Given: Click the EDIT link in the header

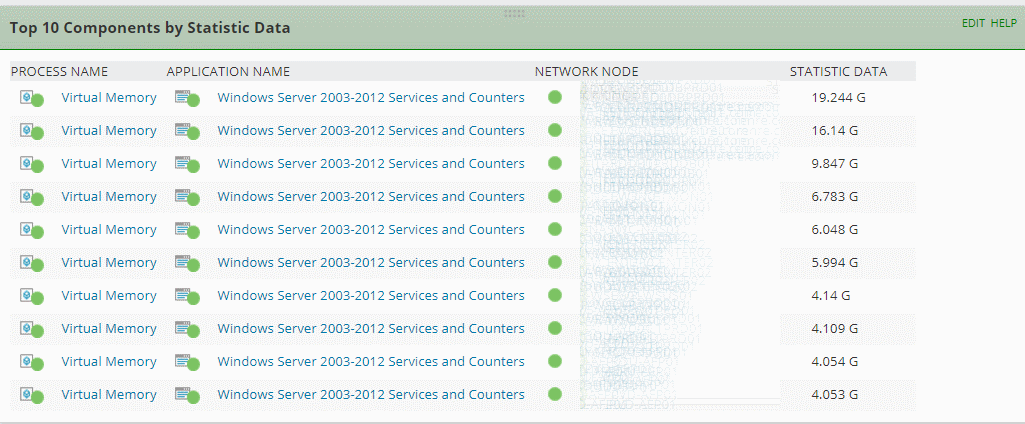Looking at the screenshot, I should point(973,23).
